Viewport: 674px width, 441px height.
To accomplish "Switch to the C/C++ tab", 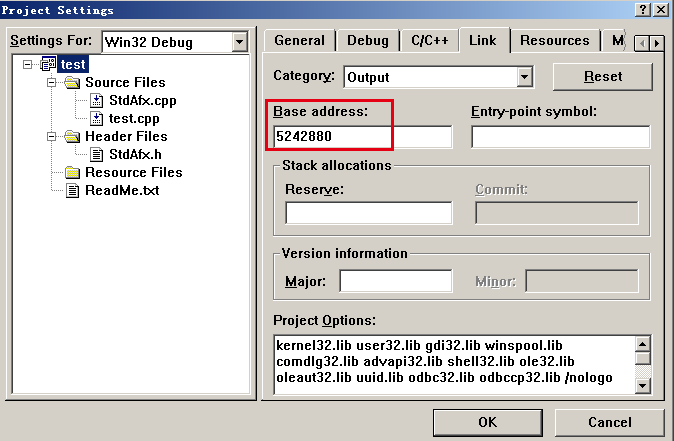I will pos(430,41).
